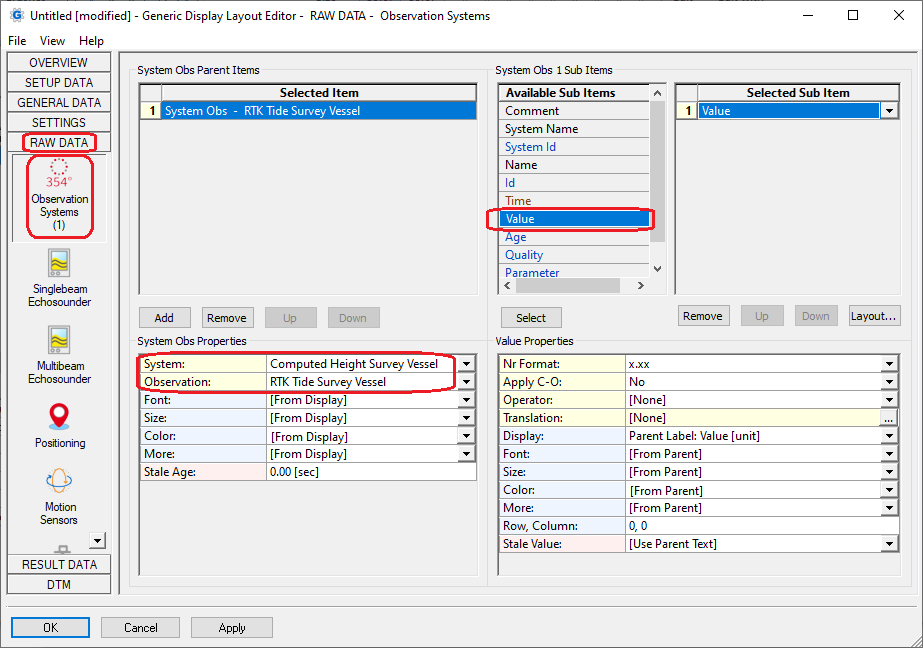Select the Multibeam Echosounder icon
The height and width of the screenshot is (648, 923).
(x=59, y=340)
